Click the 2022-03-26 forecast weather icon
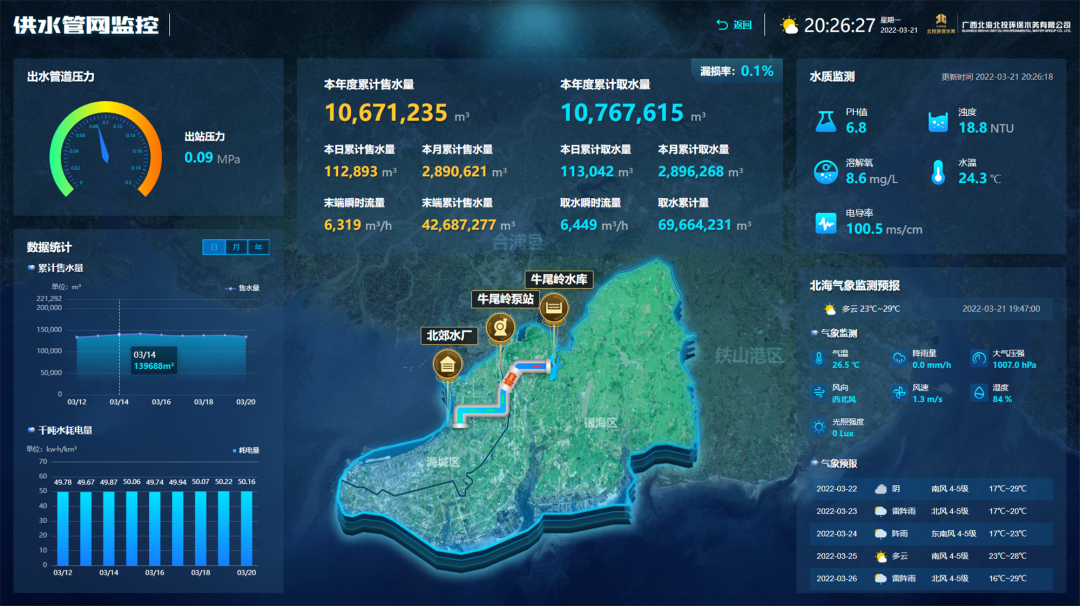 click(x=880, y=578)
